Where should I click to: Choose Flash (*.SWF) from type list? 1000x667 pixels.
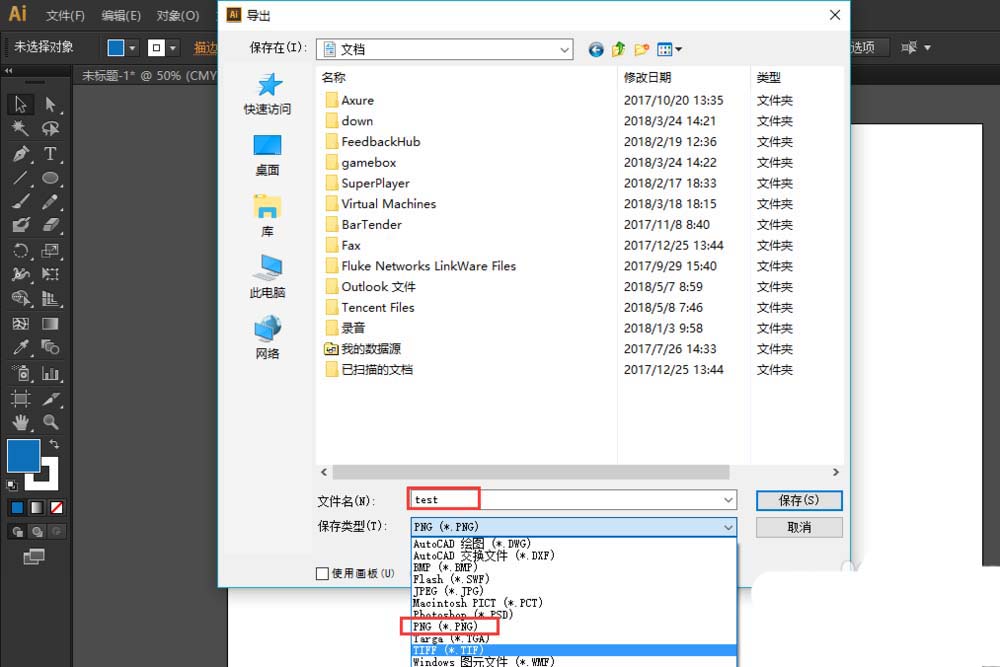[451, 579]
